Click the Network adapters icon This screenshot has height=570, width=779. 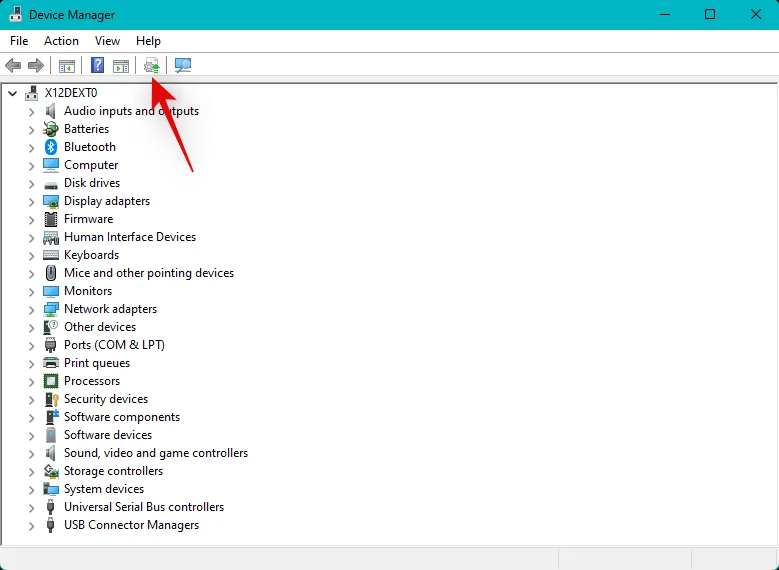(x=51, y=309)
